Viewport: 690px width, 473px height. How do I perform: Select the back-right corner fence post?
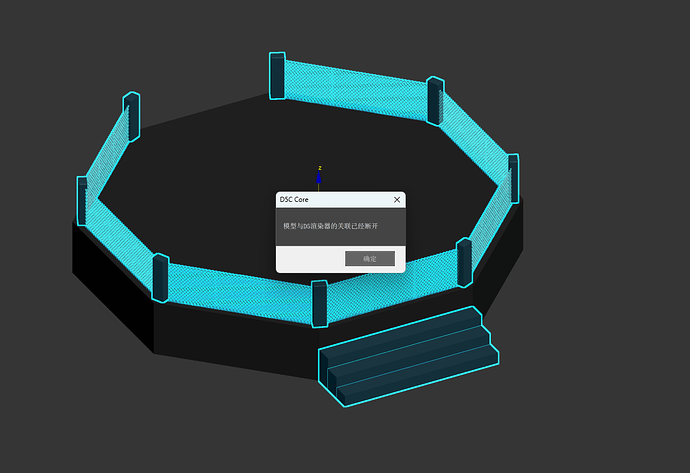(x=434, y=101)
